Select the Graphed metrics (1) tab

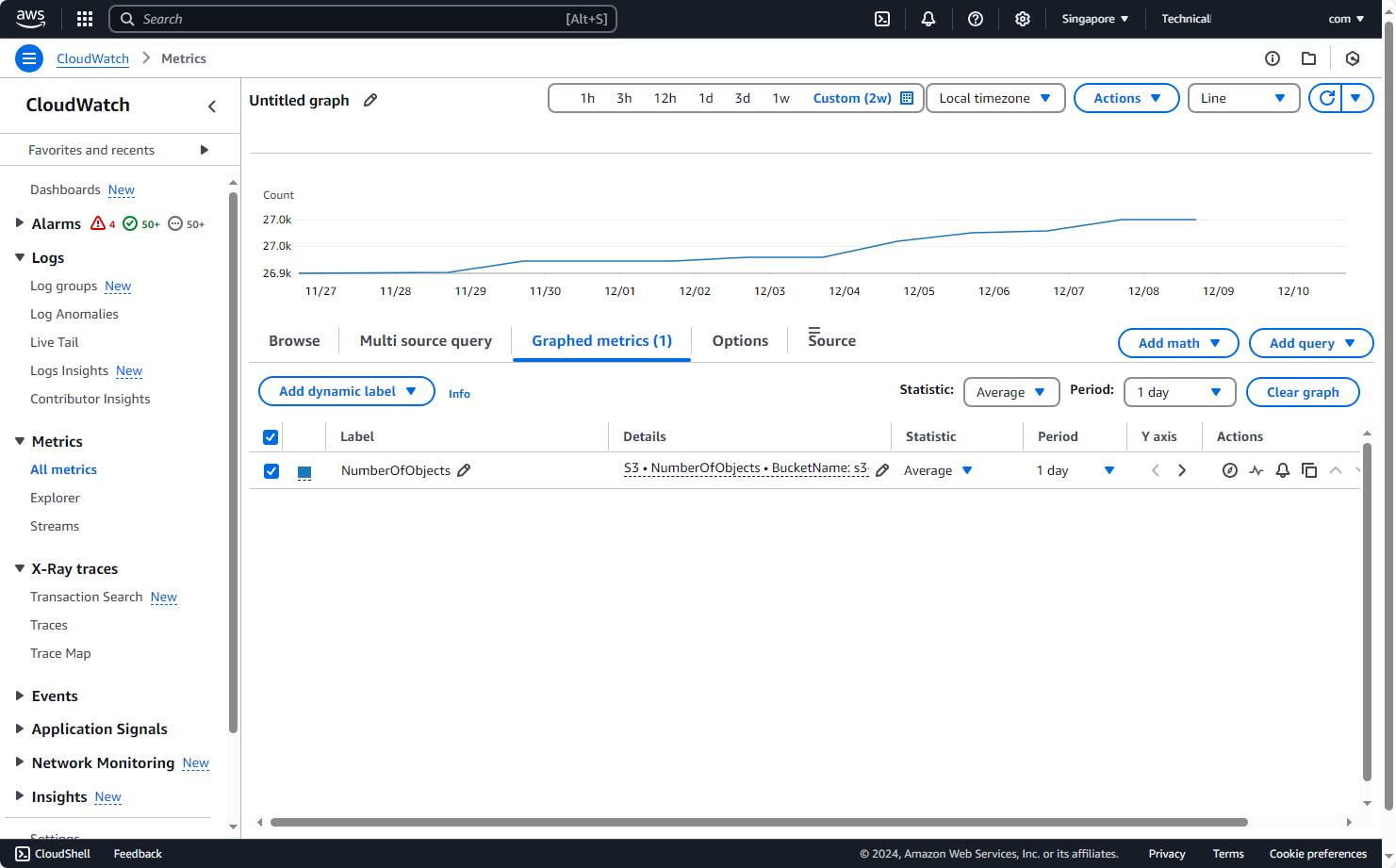pos(601,341)
